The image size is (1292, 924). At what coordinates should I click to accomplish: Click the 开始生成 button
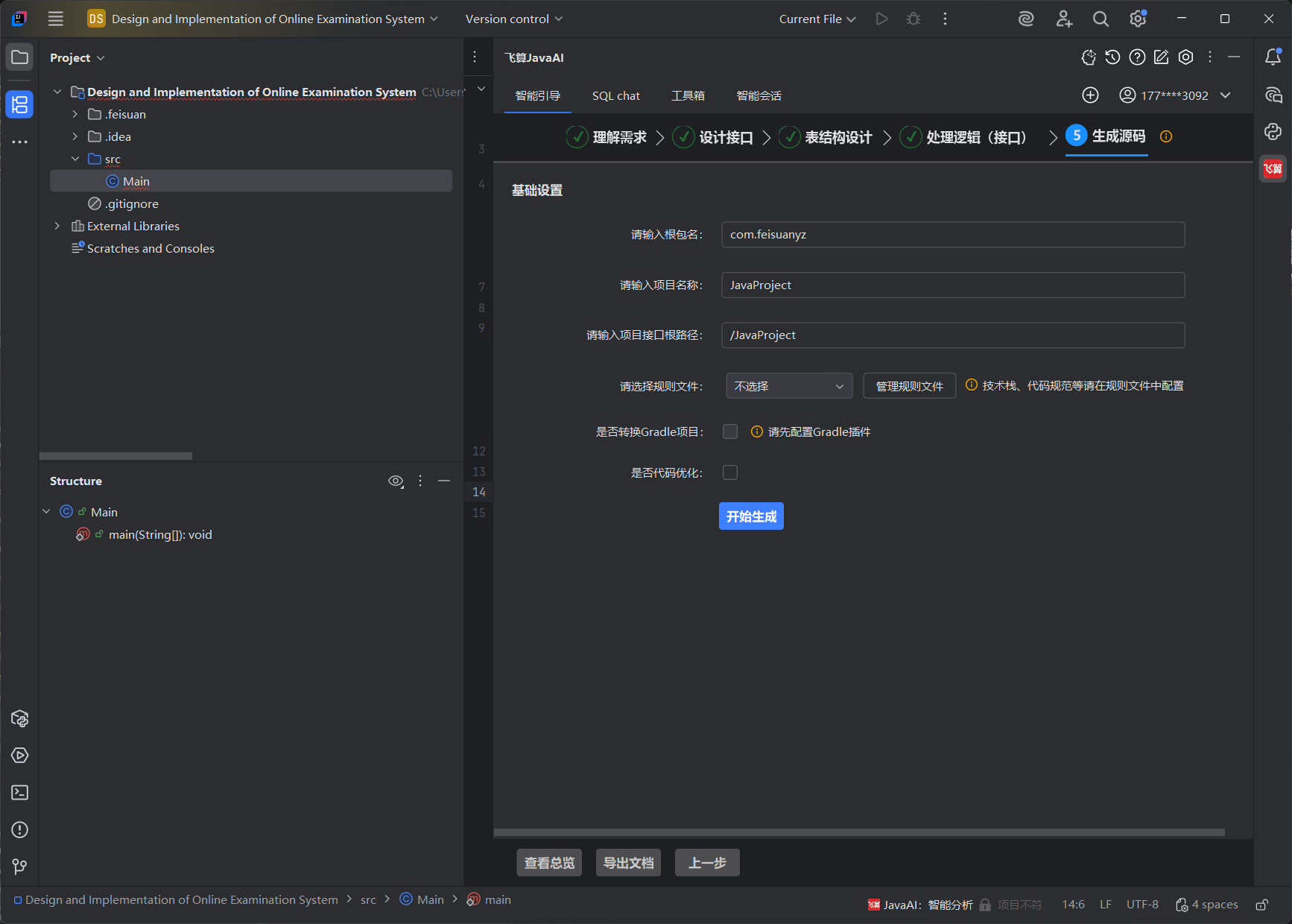(751, 516)
